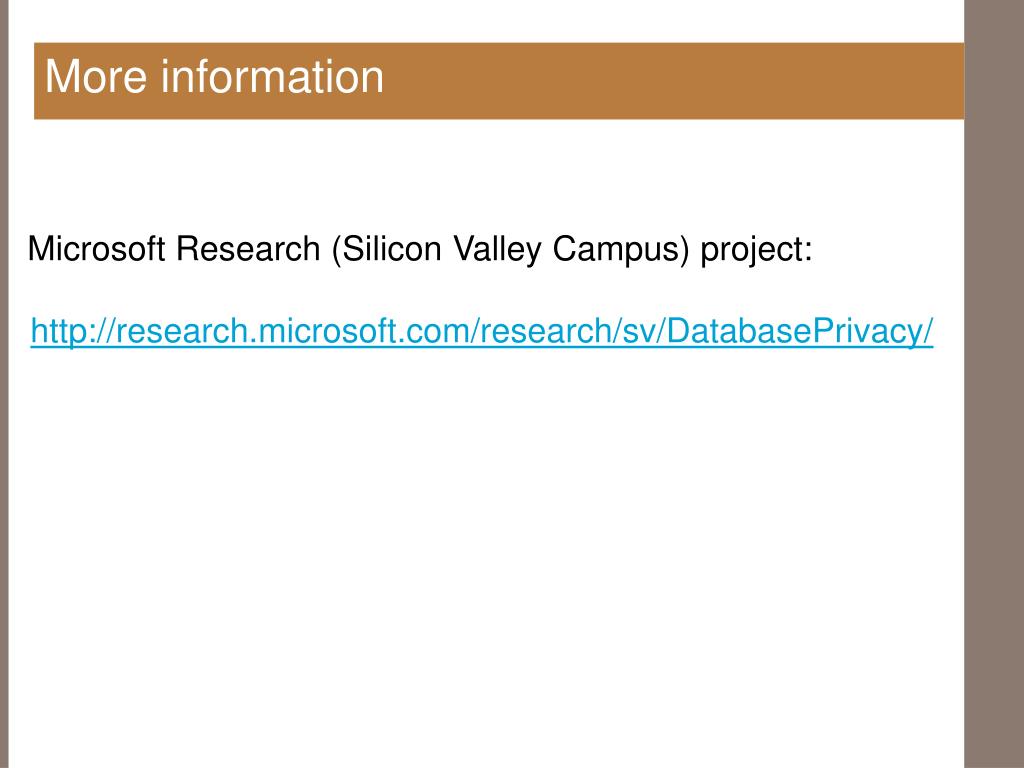Click the word 'More' in the heading
The height and width of the screenshot is (768, 1024).
click(x=96, y=77)
